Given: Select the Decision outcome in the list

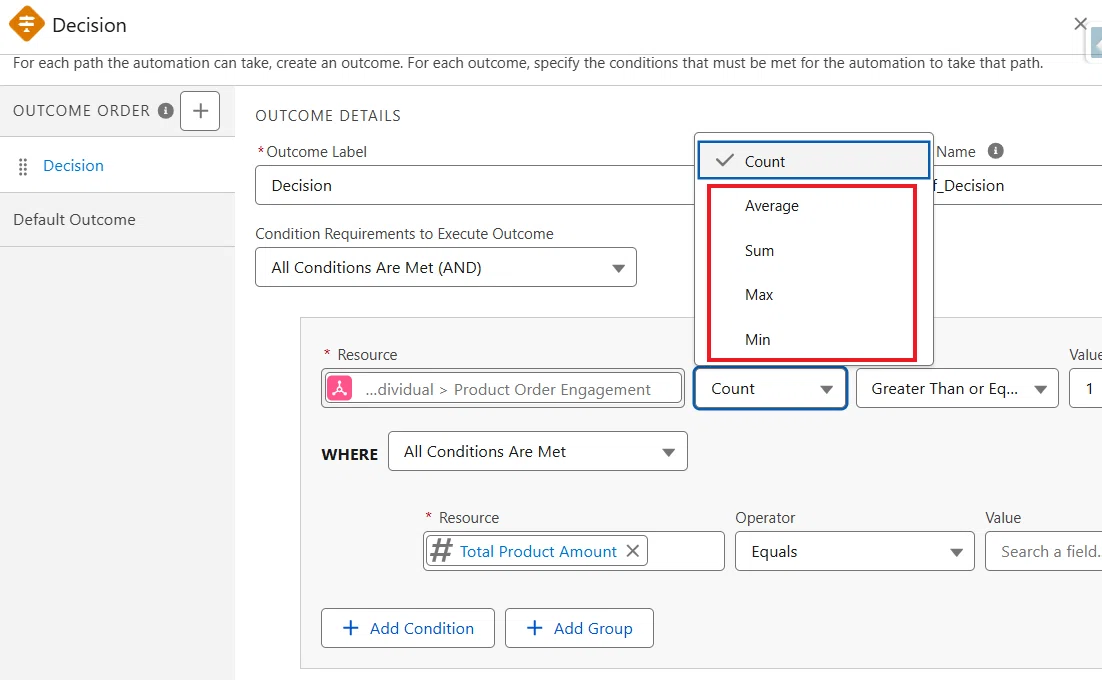Looking at the screenshot, I should 73,166.
